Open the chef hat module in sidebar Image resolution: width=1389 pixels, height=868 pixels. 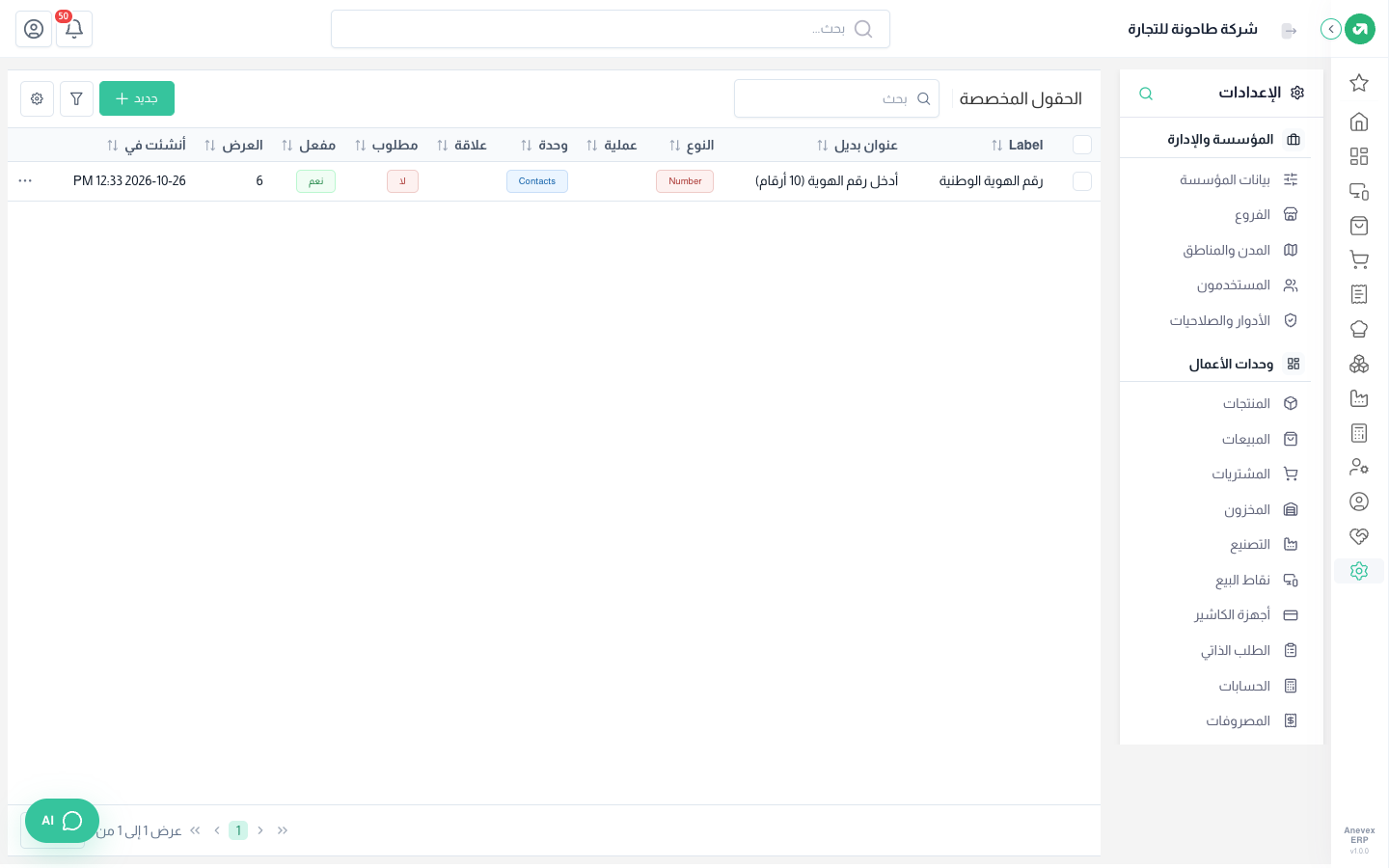pyautogui.click(x=1359, y=329)
